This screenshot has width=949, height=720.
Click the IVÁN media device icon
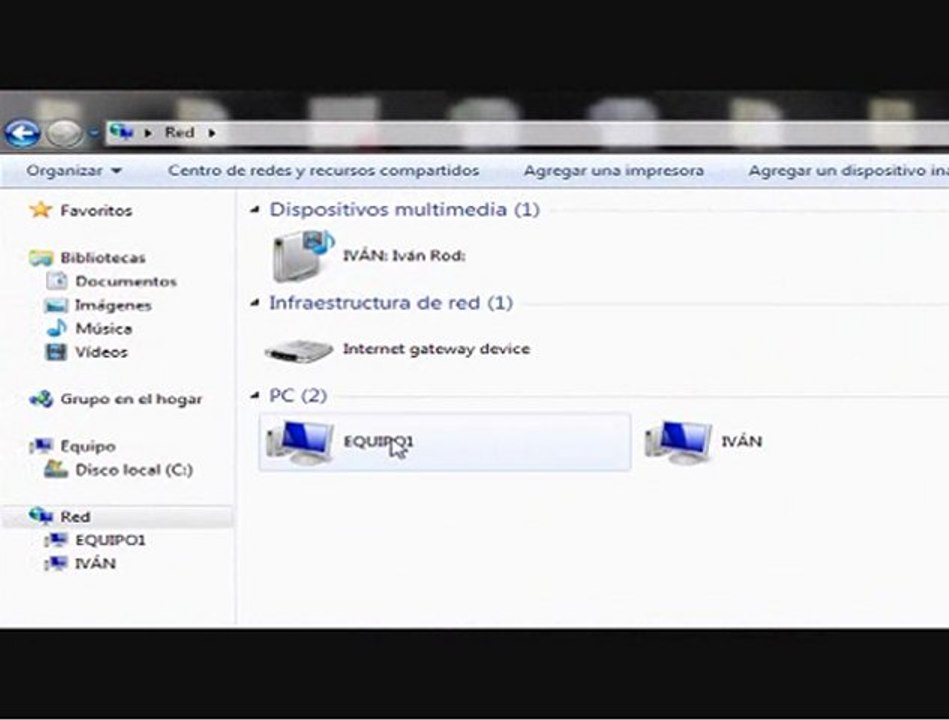[x=301, y=256]
